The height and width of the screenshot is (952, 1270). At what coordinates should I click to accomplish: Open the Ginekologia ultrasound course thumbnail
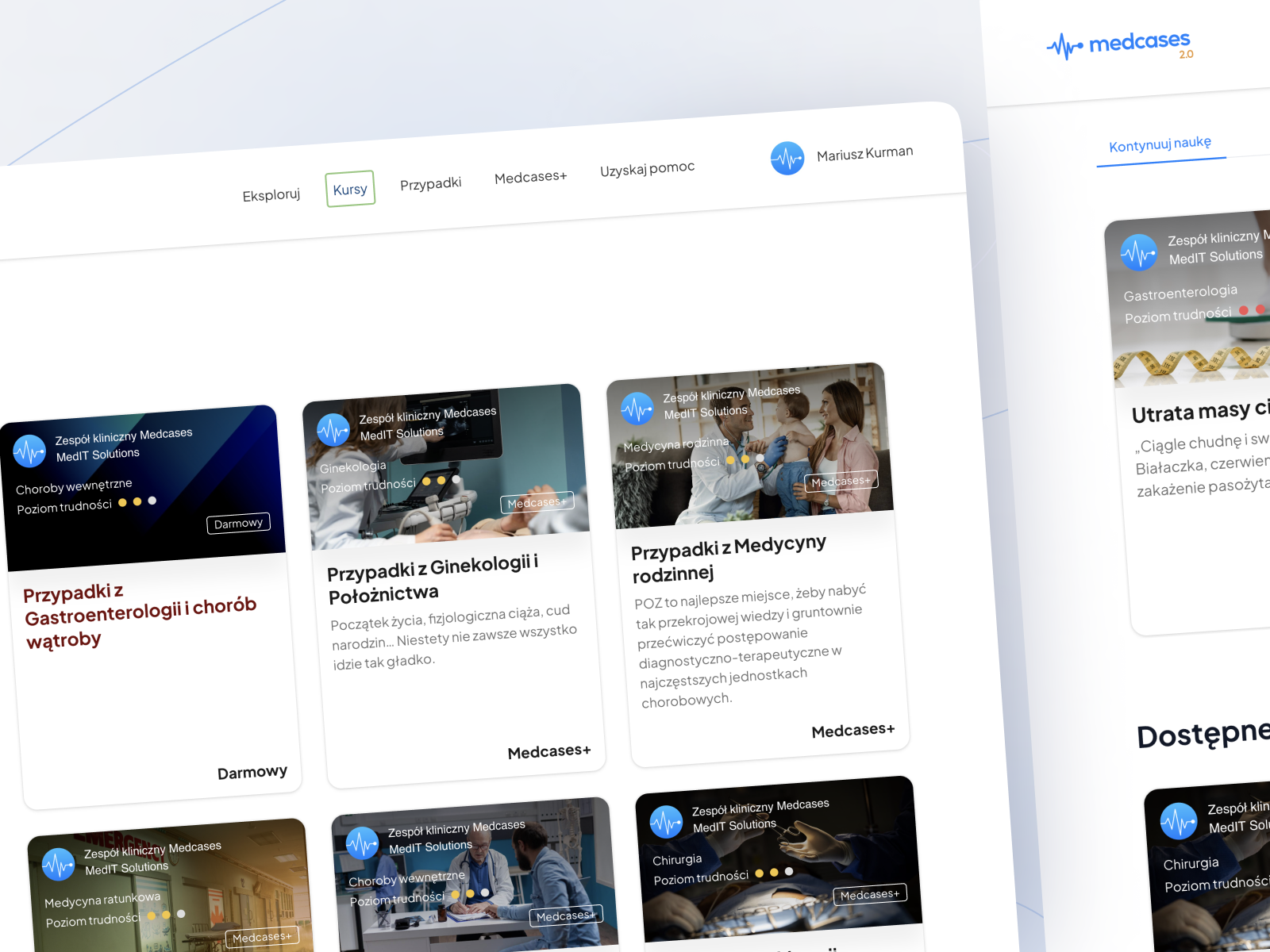pos(446,466)
